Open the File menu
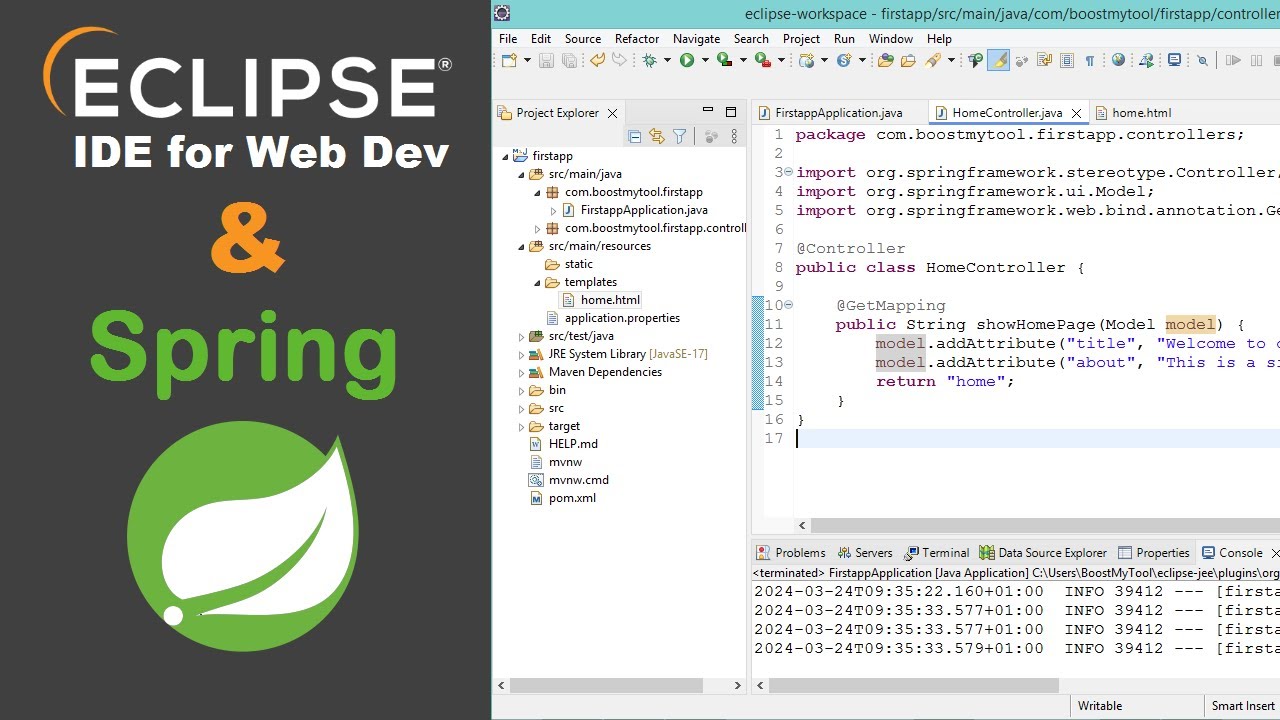Image resolution: width=1280 pixels, height=720 pixels. 508,38
